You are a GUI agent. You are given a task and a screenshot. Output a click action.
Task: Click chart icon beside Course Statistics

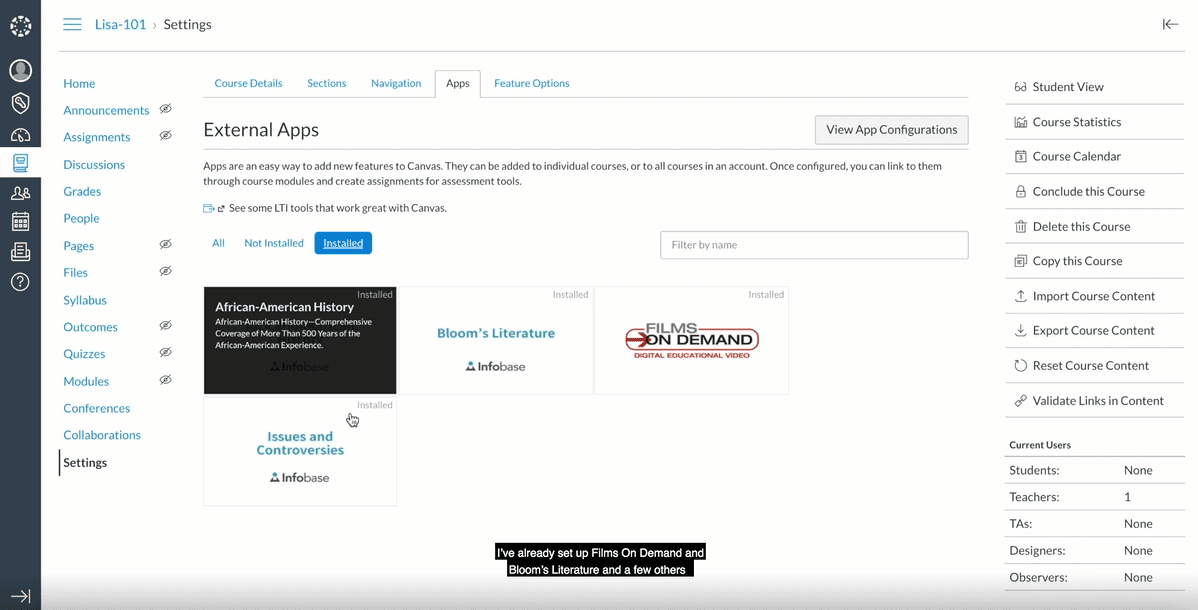[x=1020, y=122]
